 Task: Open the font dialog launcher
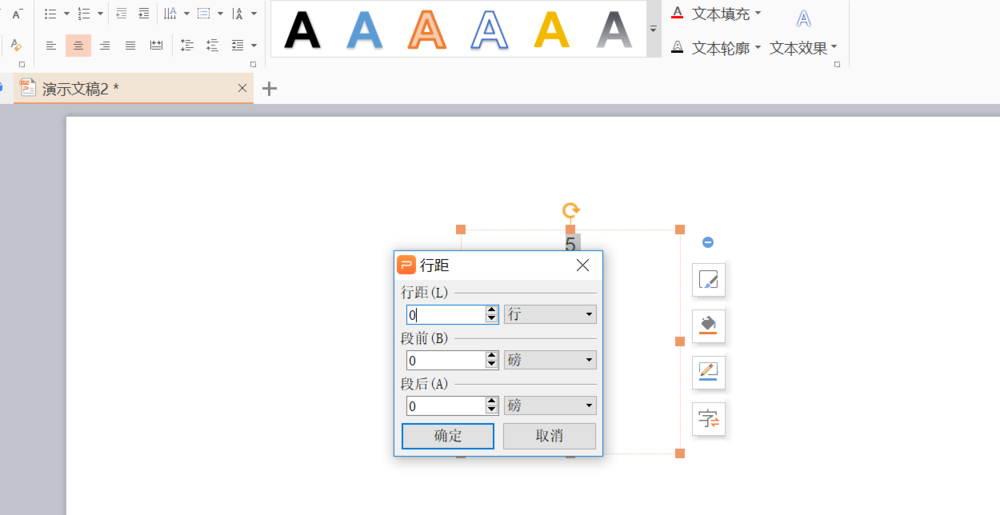coord(22,64)
